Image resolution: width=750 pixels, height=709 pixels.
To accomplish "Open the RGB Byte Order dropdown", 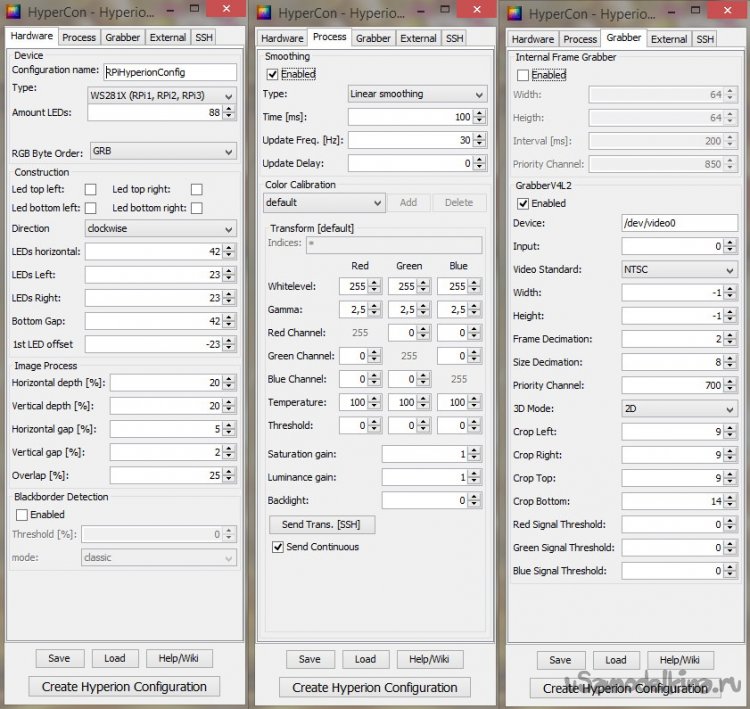I will (x=162, y=152).
